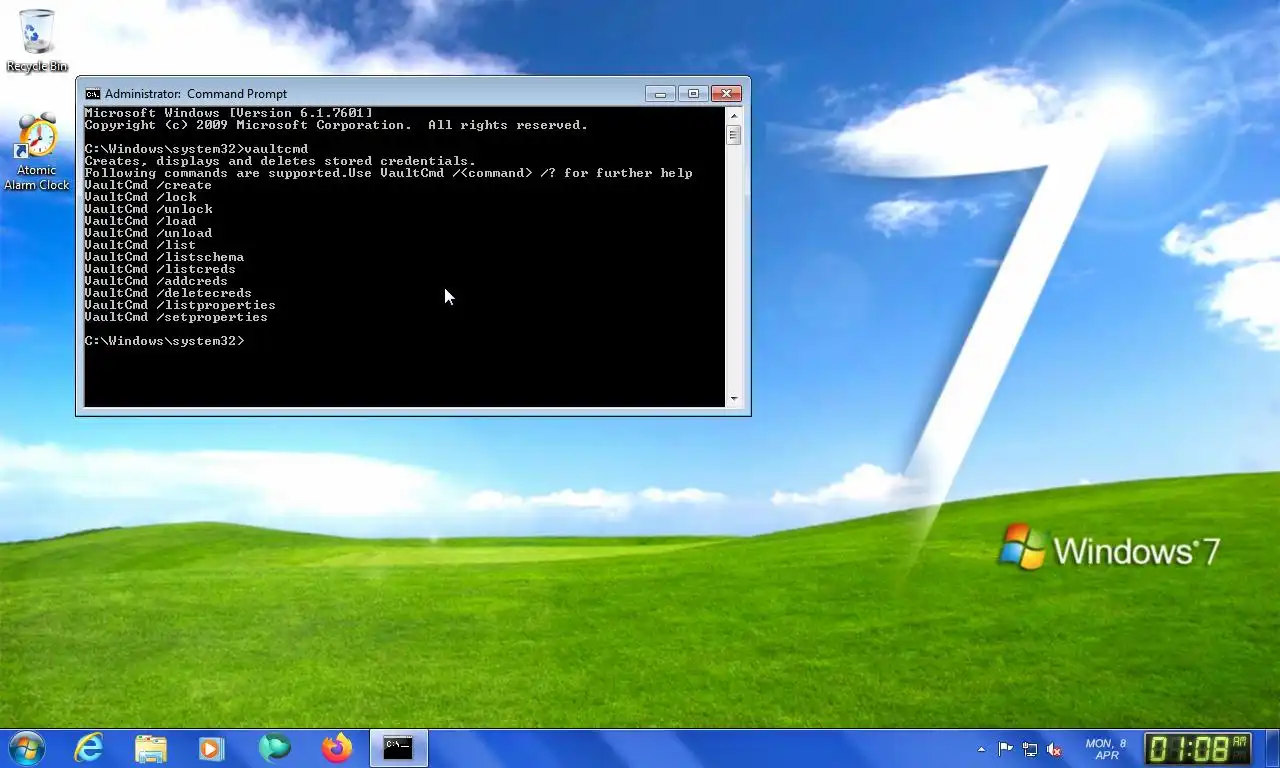Click the 'VaultCmd /listschema' line
The width and height of the screenshot is (1280, 768).
pos(164,257)
